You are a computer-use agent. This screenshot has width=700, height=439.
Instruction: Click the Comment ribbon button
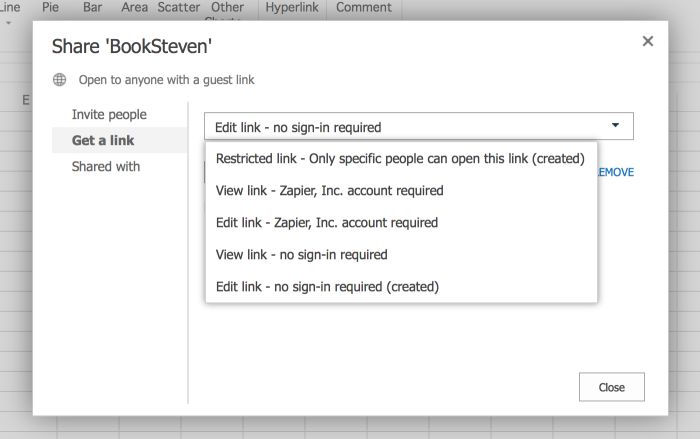pyautogui.click(x=364, y=8)
